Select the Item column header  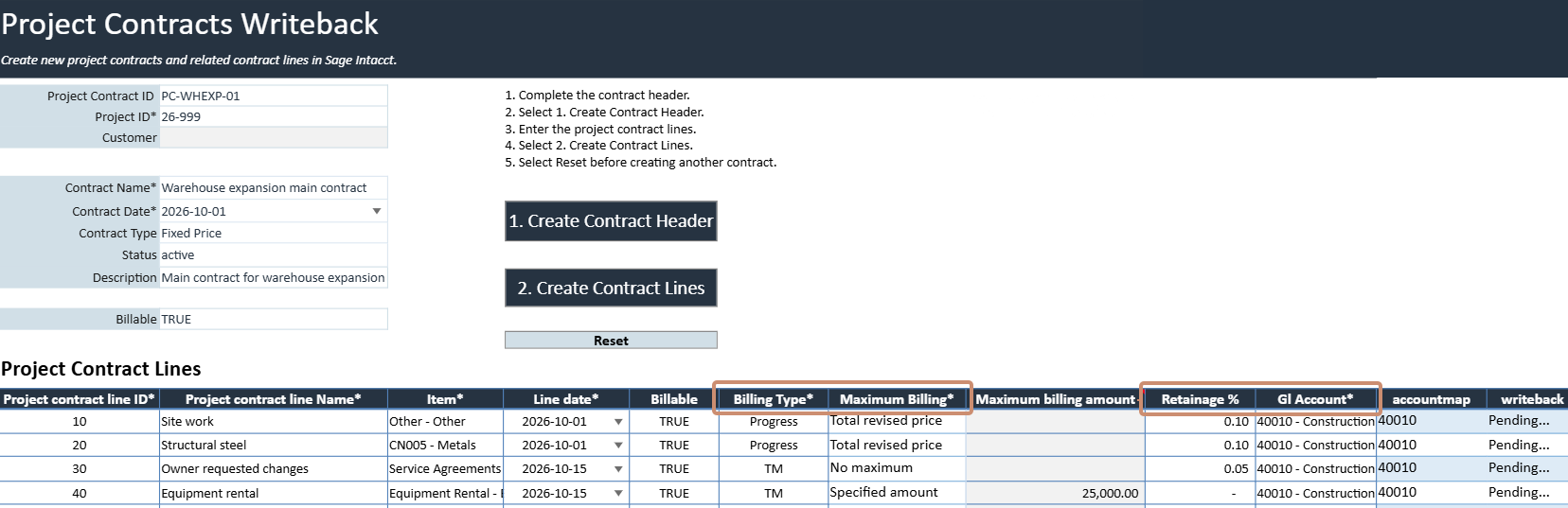(x=445, y=399)
